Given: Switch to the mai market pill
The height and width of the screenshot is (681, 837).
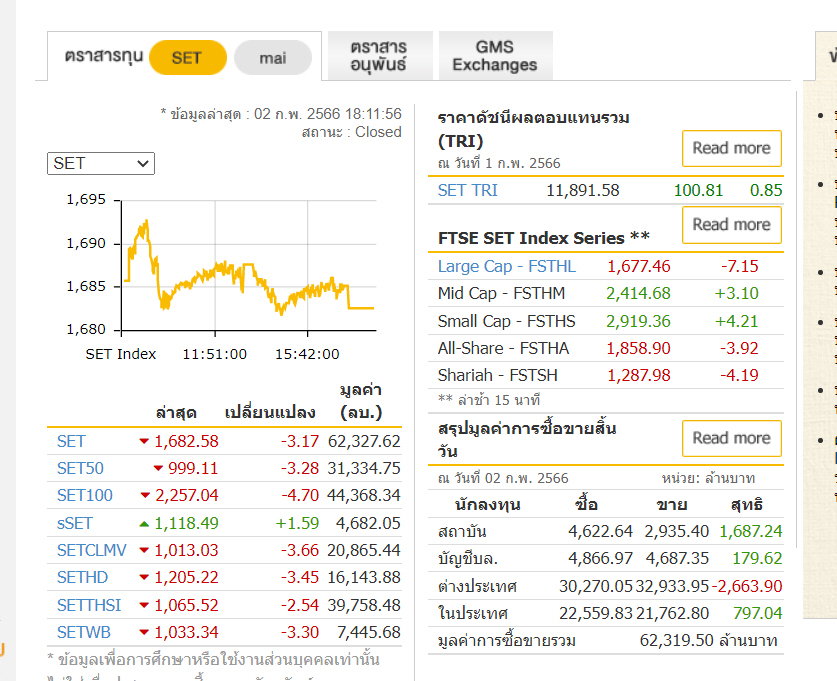Looking at the screenshot, I should 273,57.
